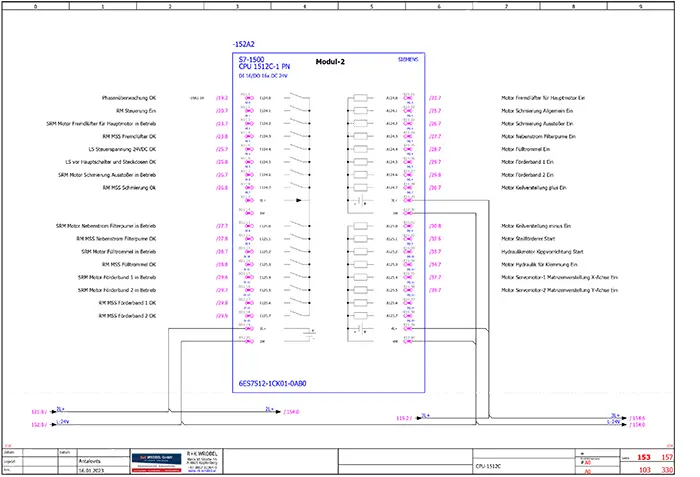Click the SIEMENS logo in the module header
This screenshot has width=700, height=477.
tap(408, 61)
